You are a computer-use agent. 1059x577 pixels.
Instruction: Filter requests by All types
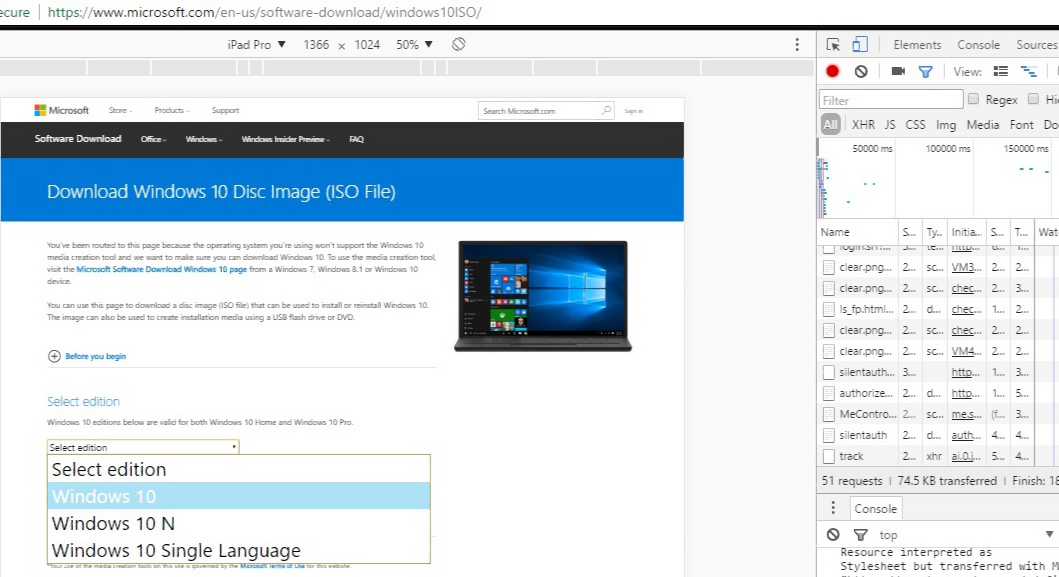point(830,124)
